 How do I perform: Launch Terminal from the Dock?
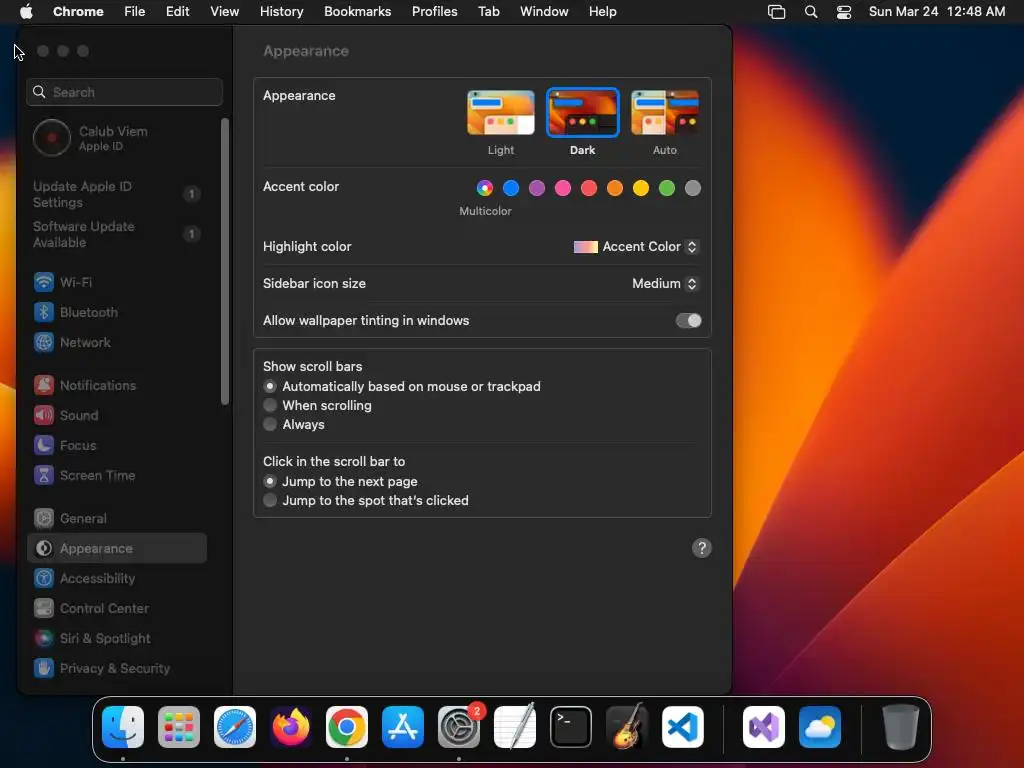click(571, 727)
